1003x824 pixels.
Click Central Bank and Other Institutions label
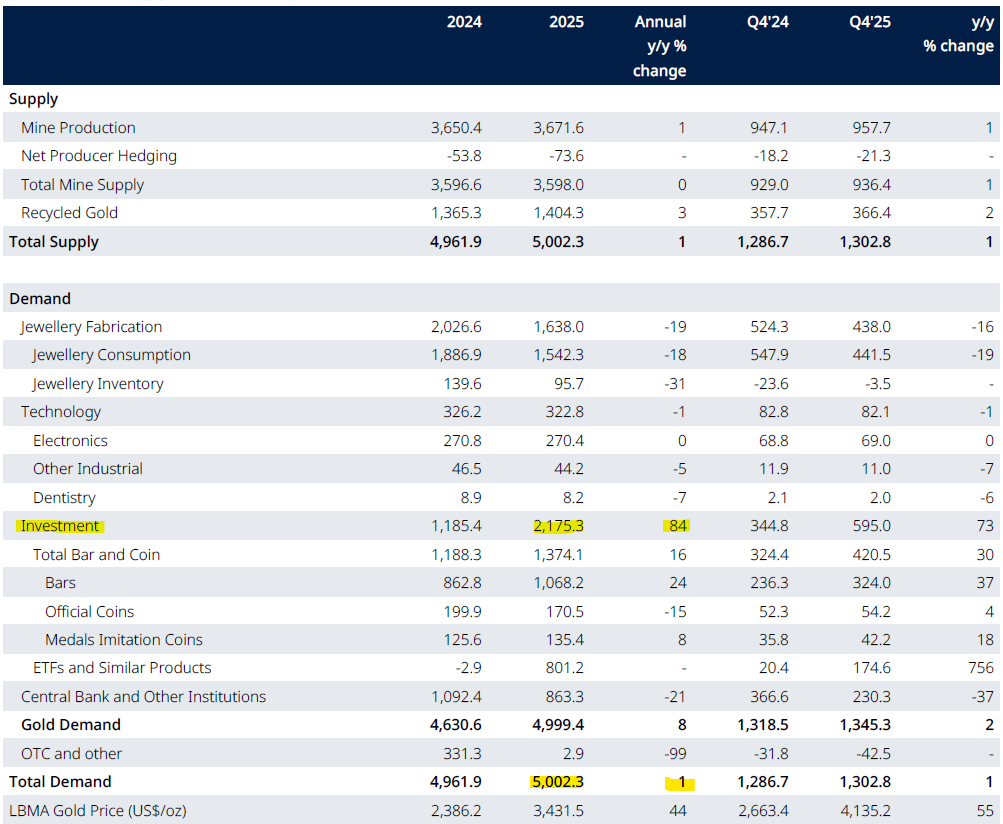143,697
